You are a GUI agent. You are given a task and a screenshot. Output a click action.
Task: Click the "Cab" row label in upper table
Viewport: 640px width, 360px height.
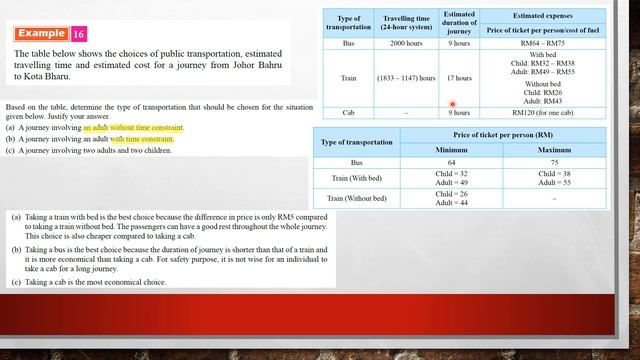point(349,113)
